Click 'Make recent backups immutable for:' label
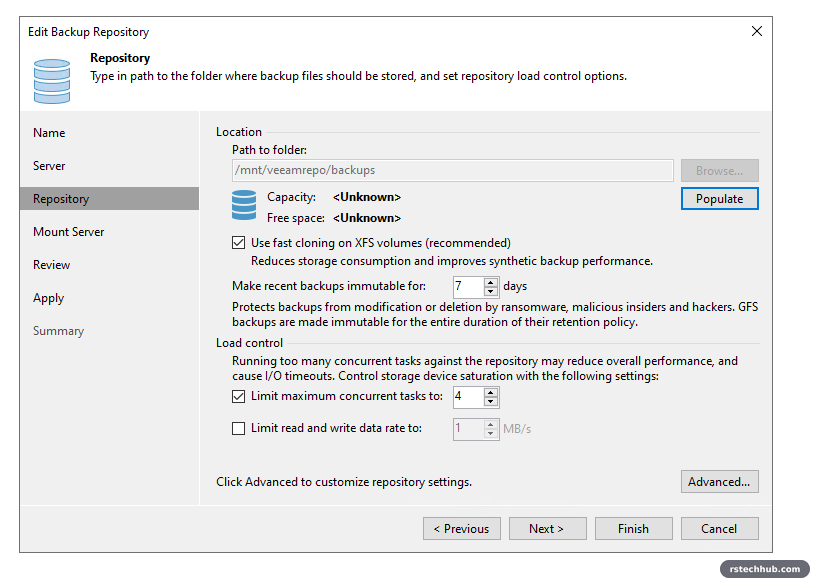Image resolution: width=820 pixels, height=588 pixels. click(329, 286)
